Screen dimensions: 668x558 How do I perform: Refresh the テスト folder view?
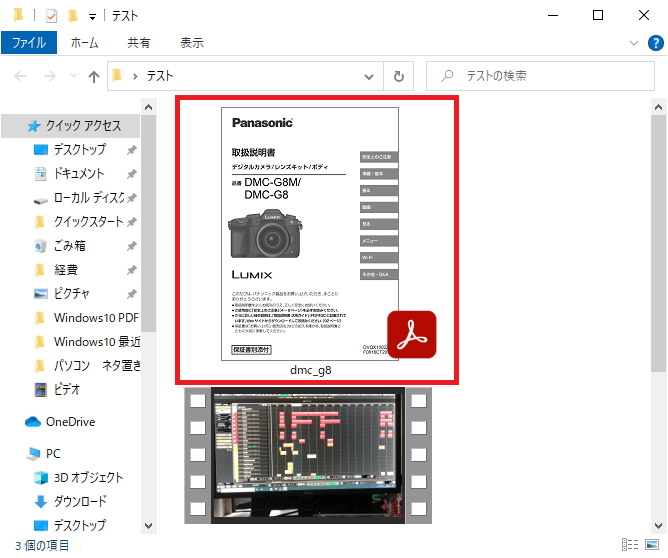399,77
